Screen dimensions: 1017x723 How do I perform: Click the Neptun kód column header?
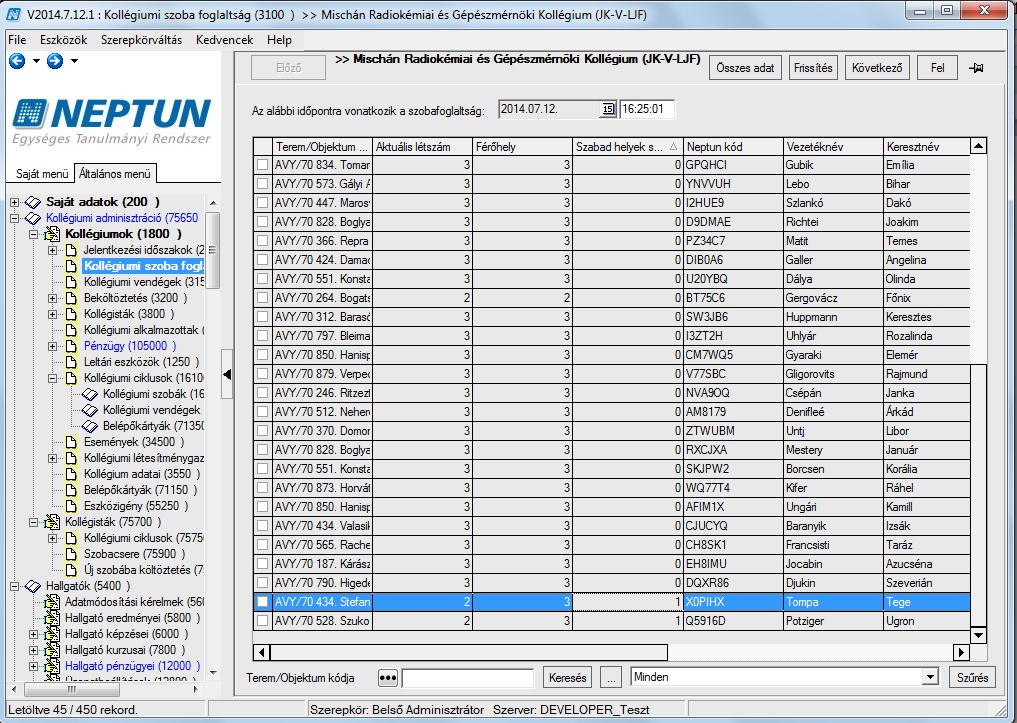[733, 147]
